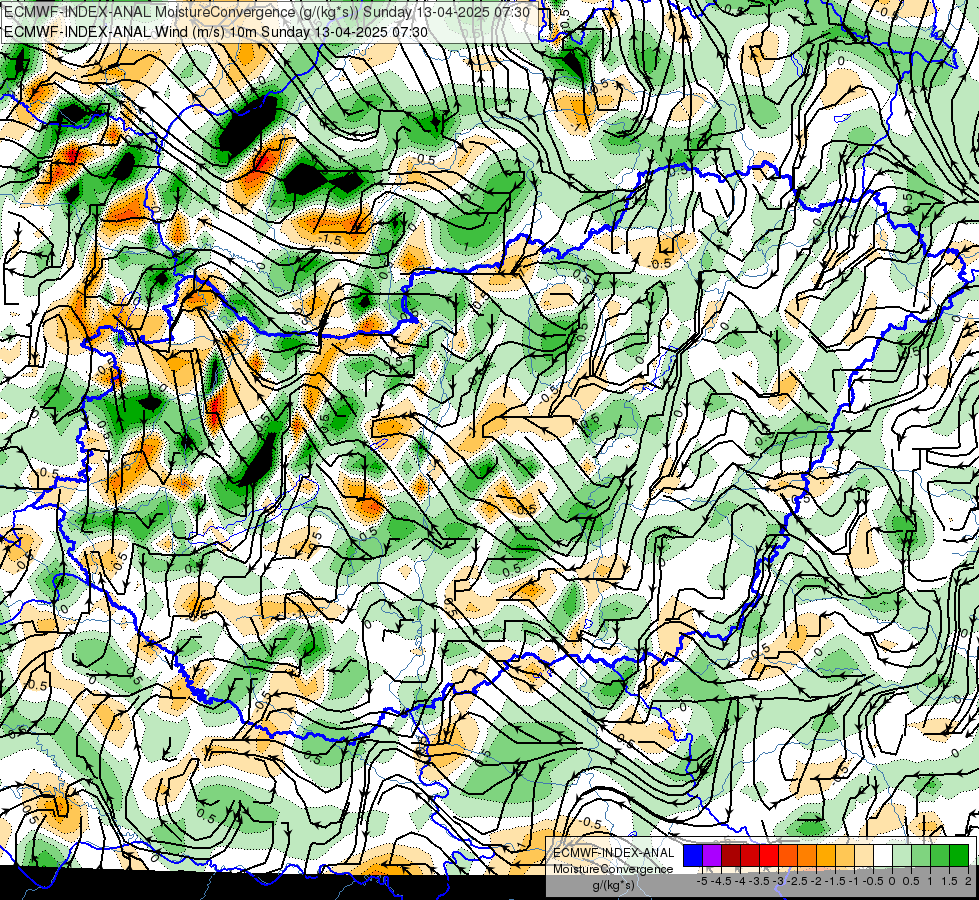Select the dark green swatch between 1.5 and 2

click(x=959, y=856)
